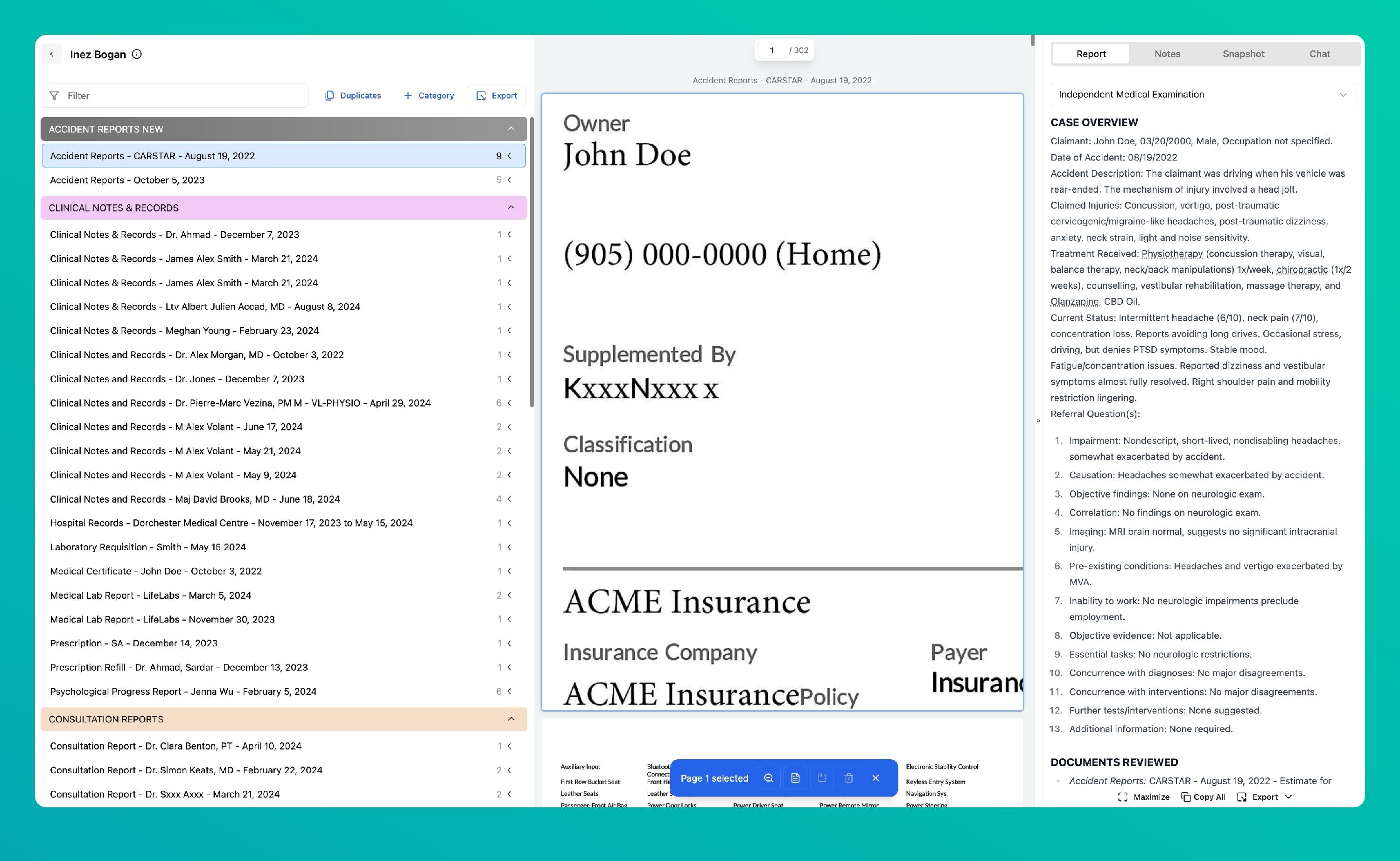Collapse the Clinical Notes & Records section
Image resolution: width=1400 pixels, height=861 pixels.
(x=511, y=207)
